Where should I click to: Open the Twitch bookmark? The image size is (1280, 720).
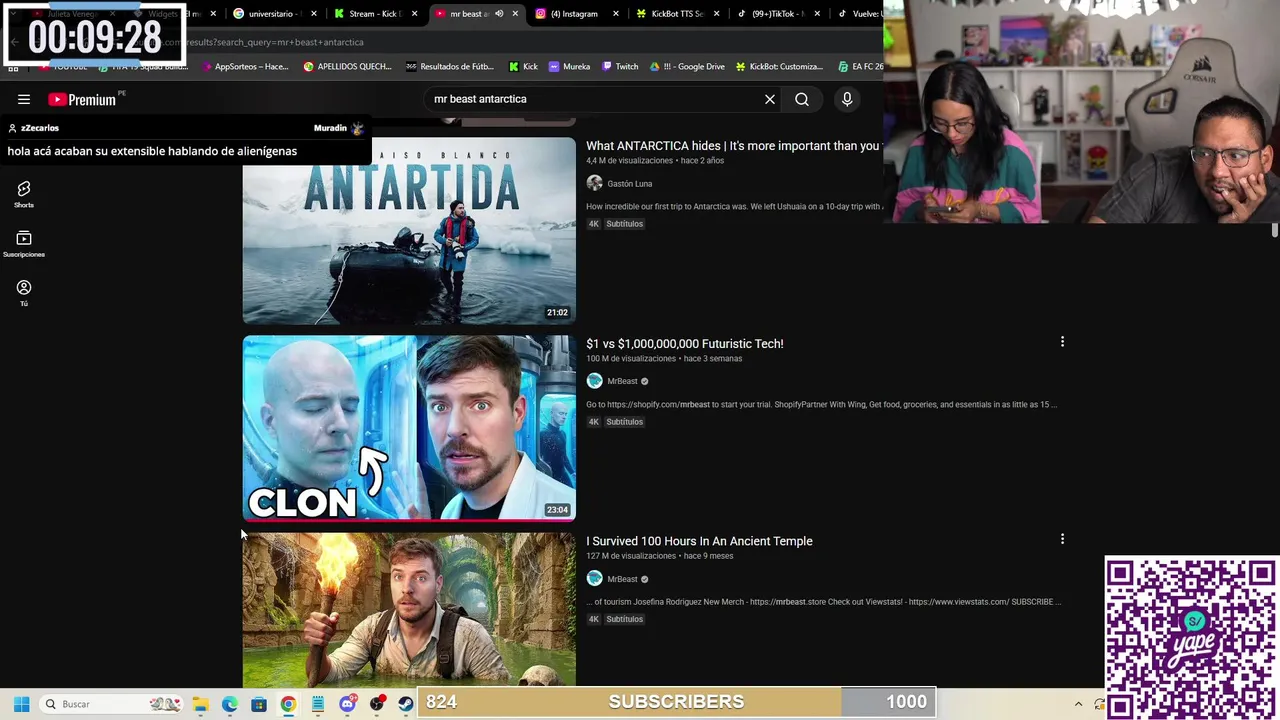(x=620, y=66)
